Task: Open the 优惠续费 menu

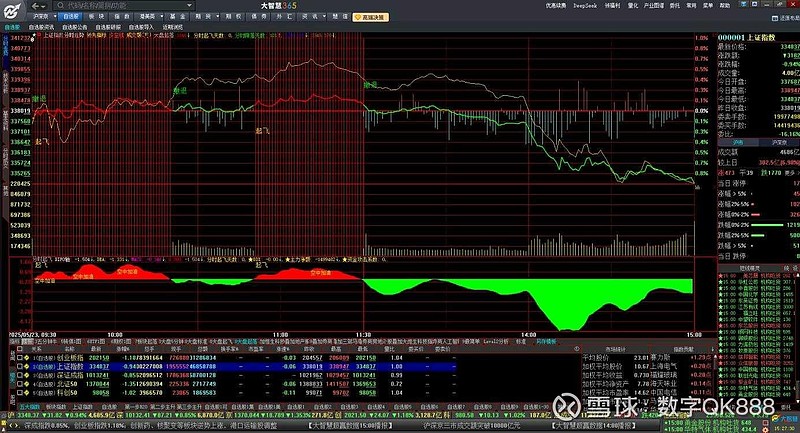Action: (556, 6)
